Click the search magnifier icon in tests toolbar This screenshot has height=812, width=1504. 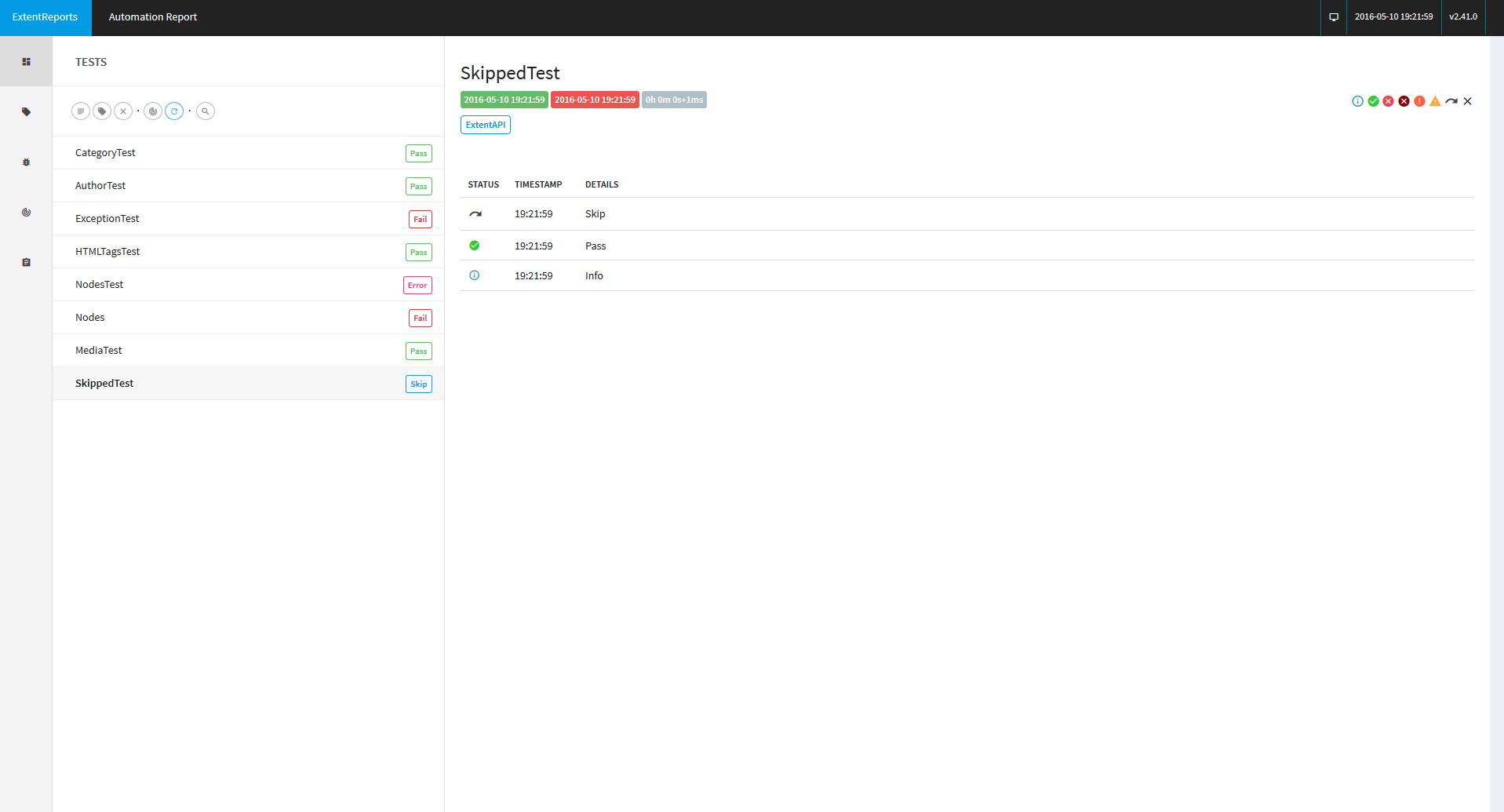206,111
